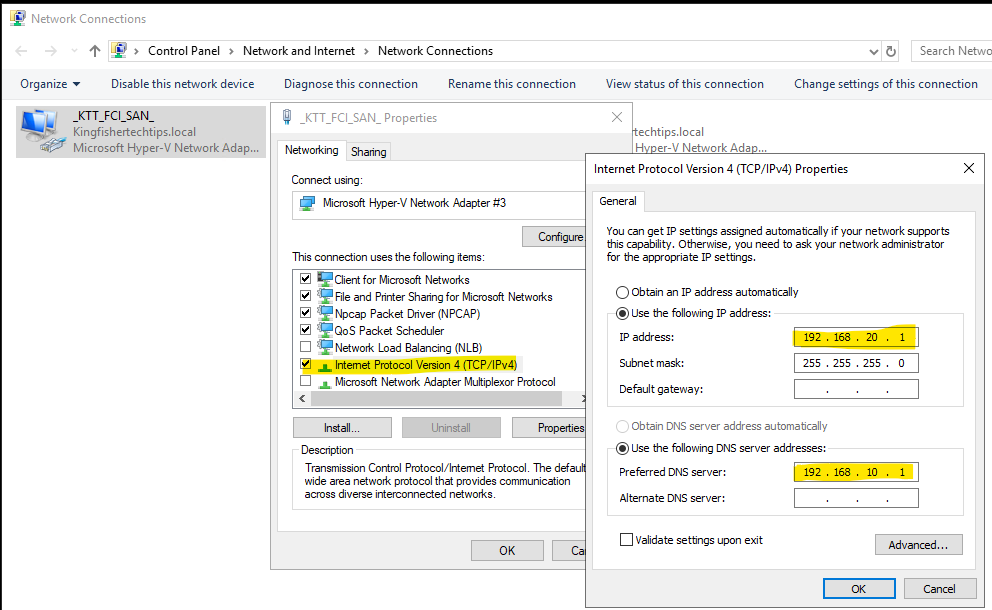The height and width of the screenshot is (610, 992).
Task: Click Diagnose this connection
Action: (350, 84)
